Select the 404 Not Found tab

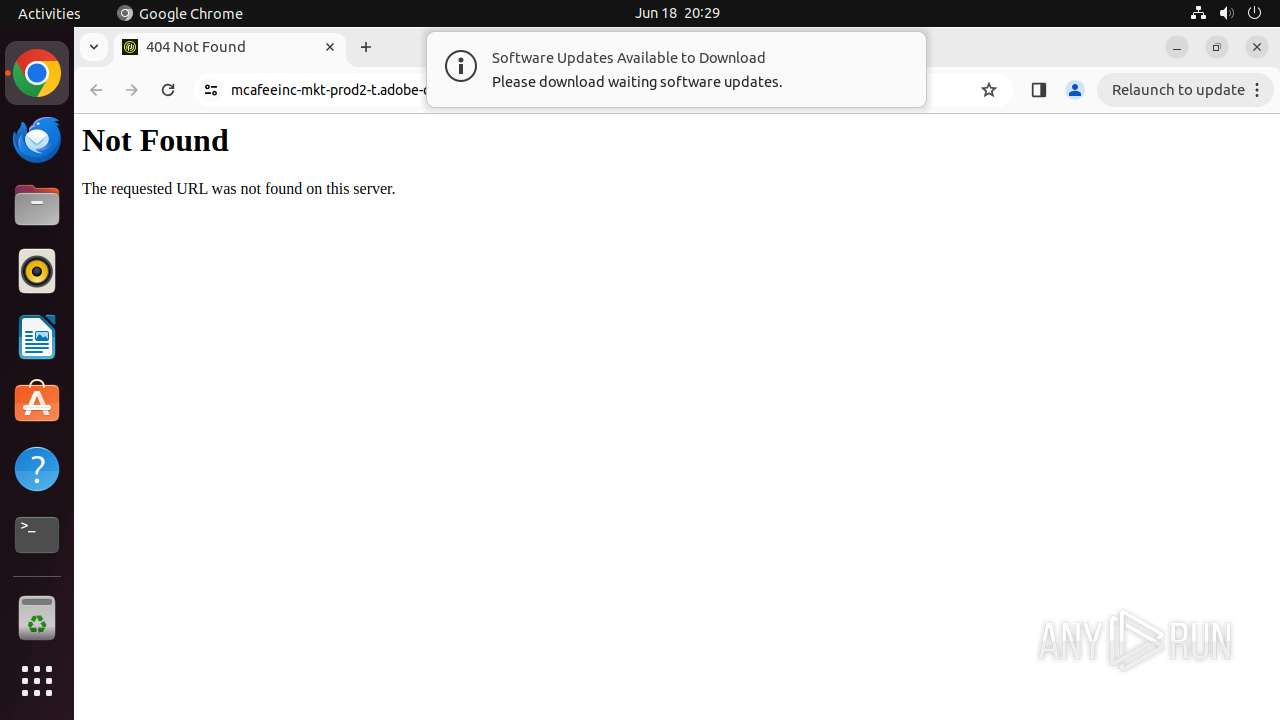coord(229,47)
